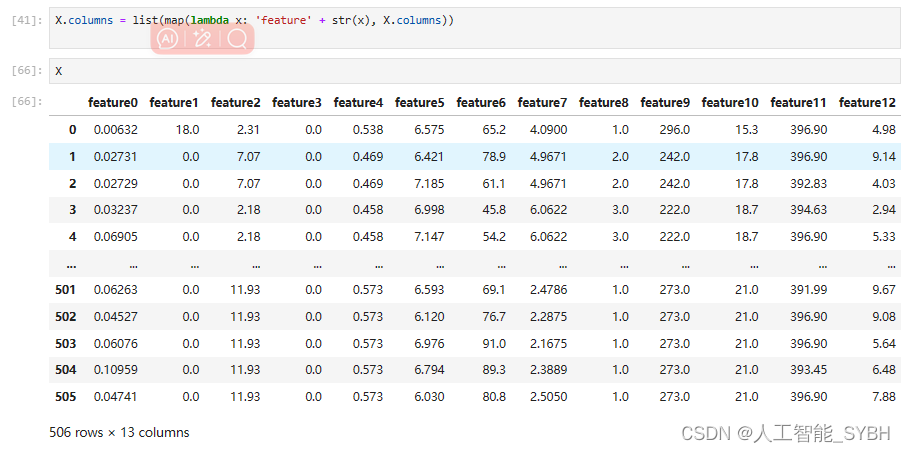Screen dimensions: 905x453
Task: Select the cell value 4.0900
Action: [548, 130]
